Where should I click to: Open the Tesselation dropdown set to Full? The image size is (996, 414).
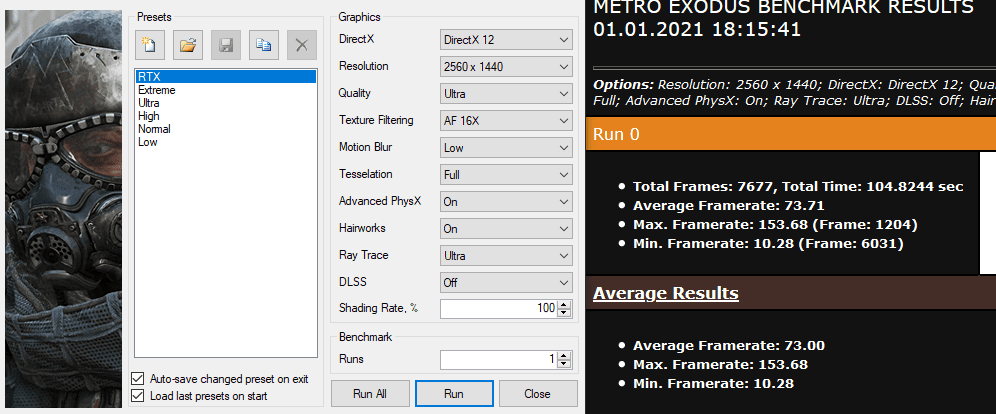point(506,175)
